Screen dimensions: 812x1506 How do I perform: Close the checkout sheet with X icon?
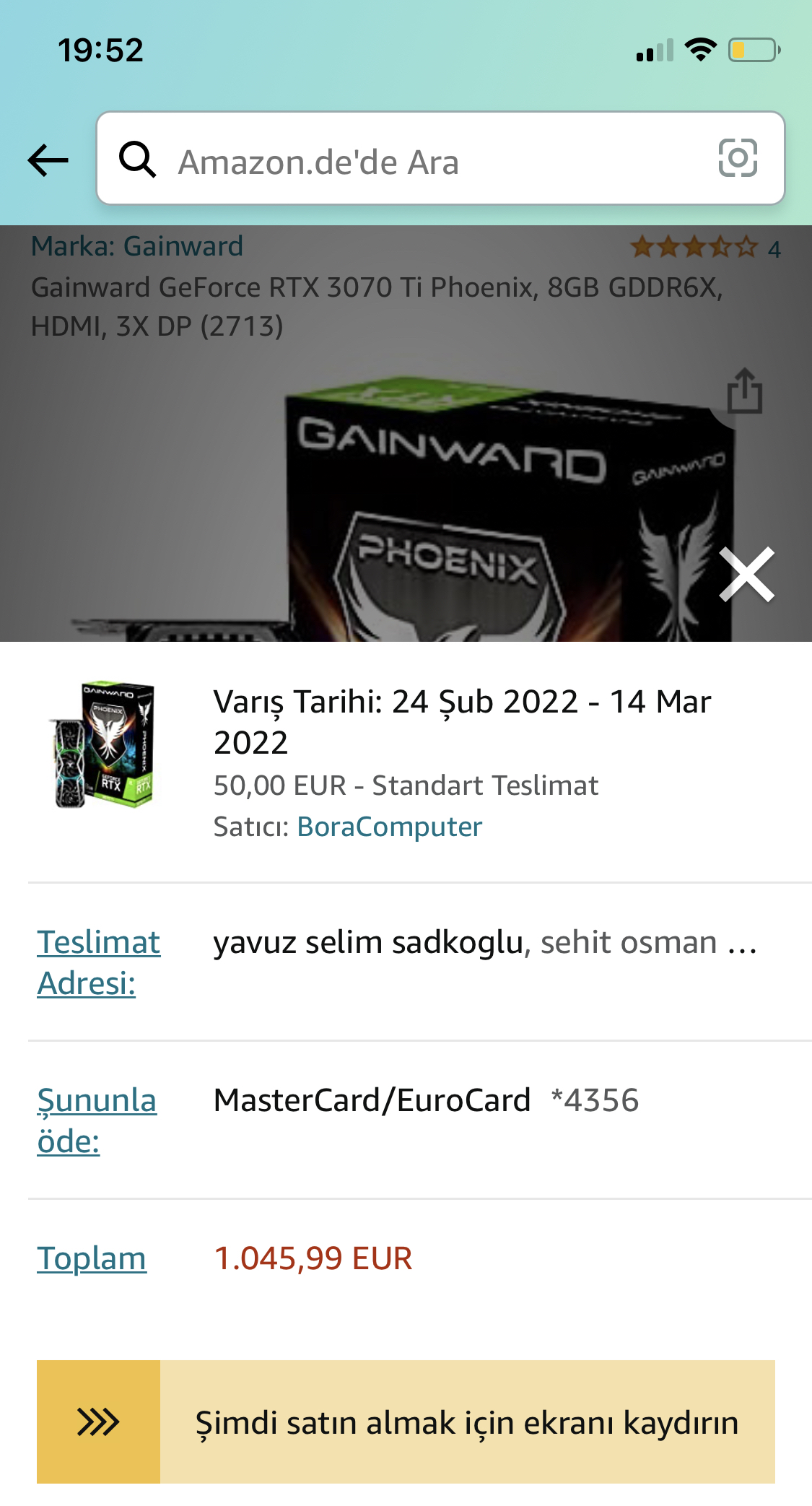(x=747, y=575)
